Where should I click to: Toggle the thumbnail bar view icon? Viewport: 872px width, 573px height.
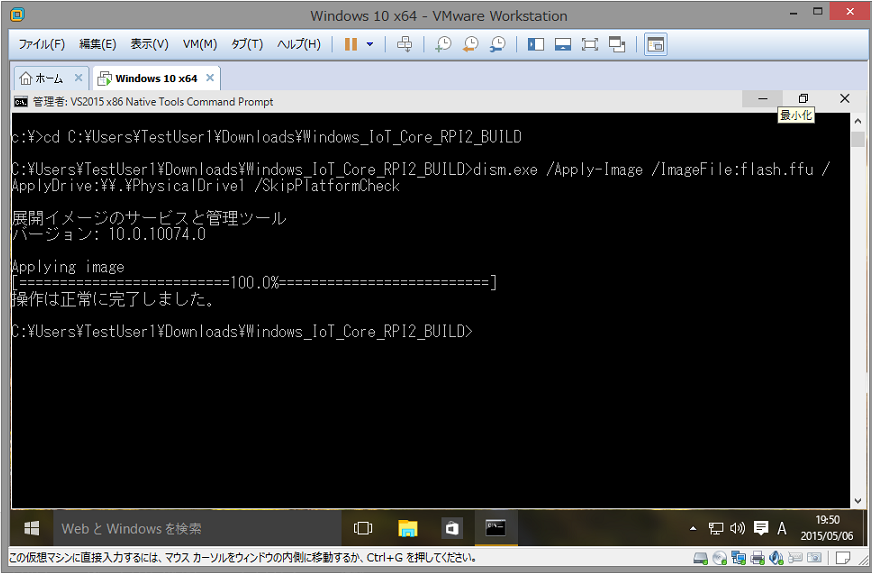point(563,44)
